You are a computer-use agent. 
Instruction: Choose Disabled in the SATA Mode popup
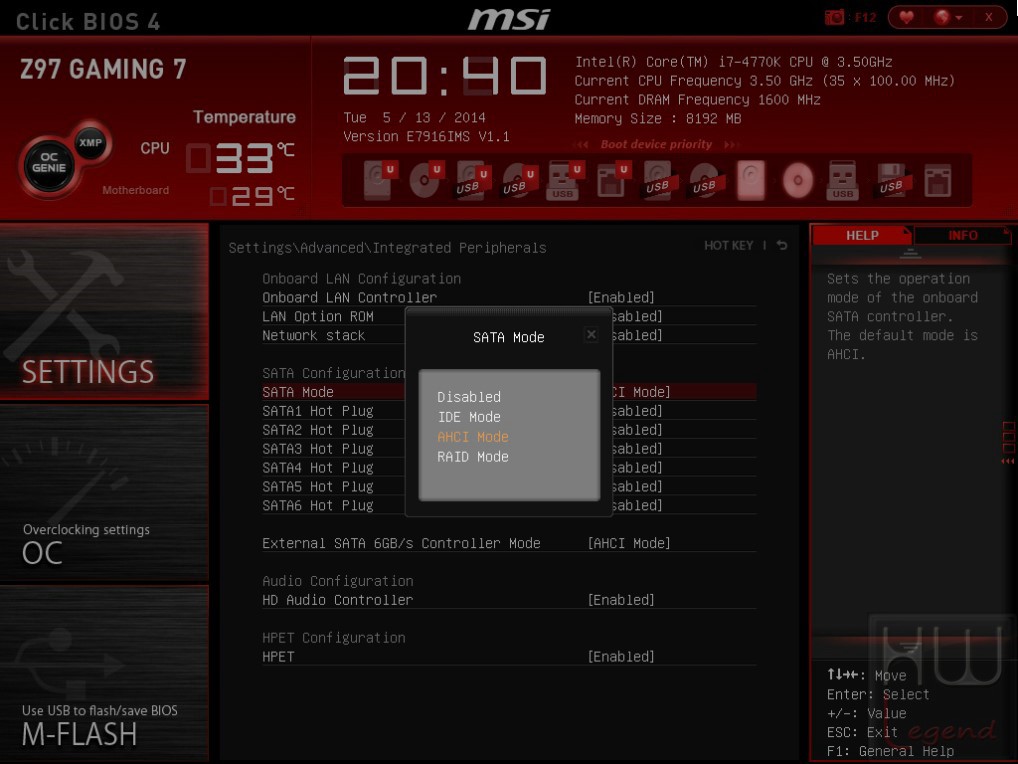[469, 397]
